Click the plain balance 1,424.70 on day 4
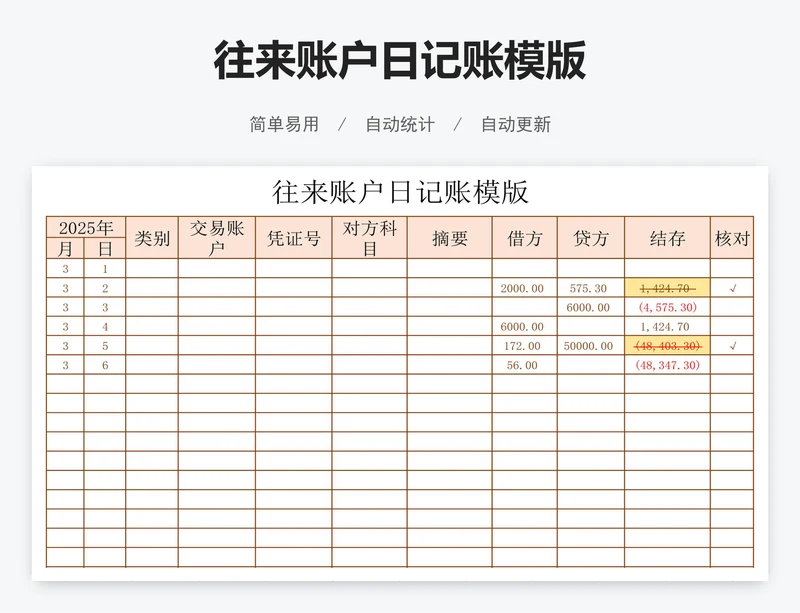Viewport: 800px width, 613px height. (x=665, y=327)
